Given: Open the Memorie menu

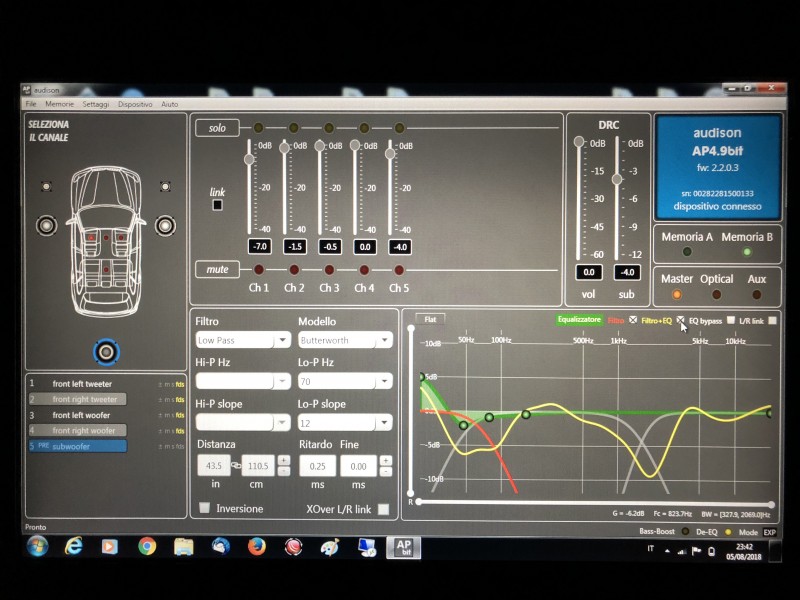Looking at the screenshot, I should click(x=59, y=104).
